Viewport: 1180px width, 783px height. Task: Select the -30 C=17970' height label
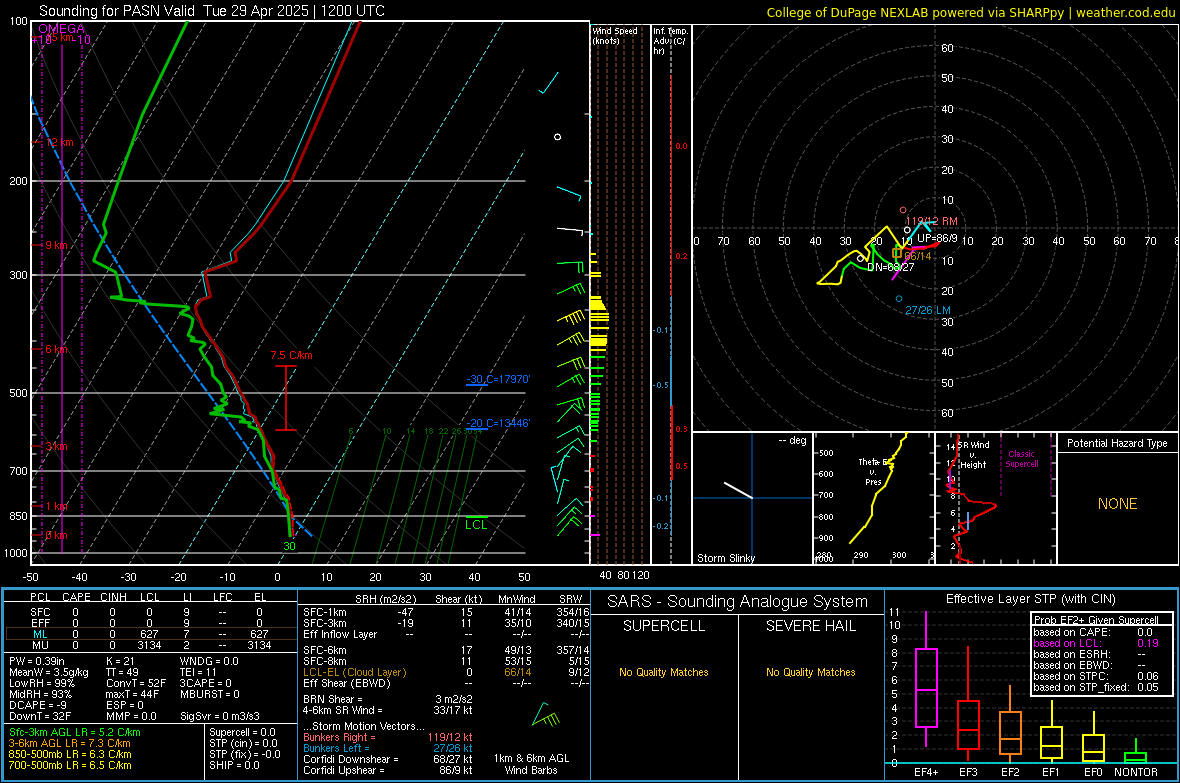pyautogui.click(x=497, y=379)
